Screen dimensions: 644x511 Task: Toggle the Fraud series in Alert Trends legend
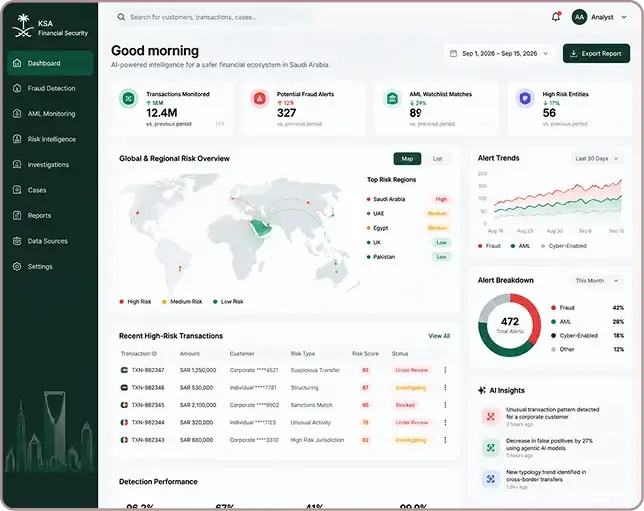(489, 246)
